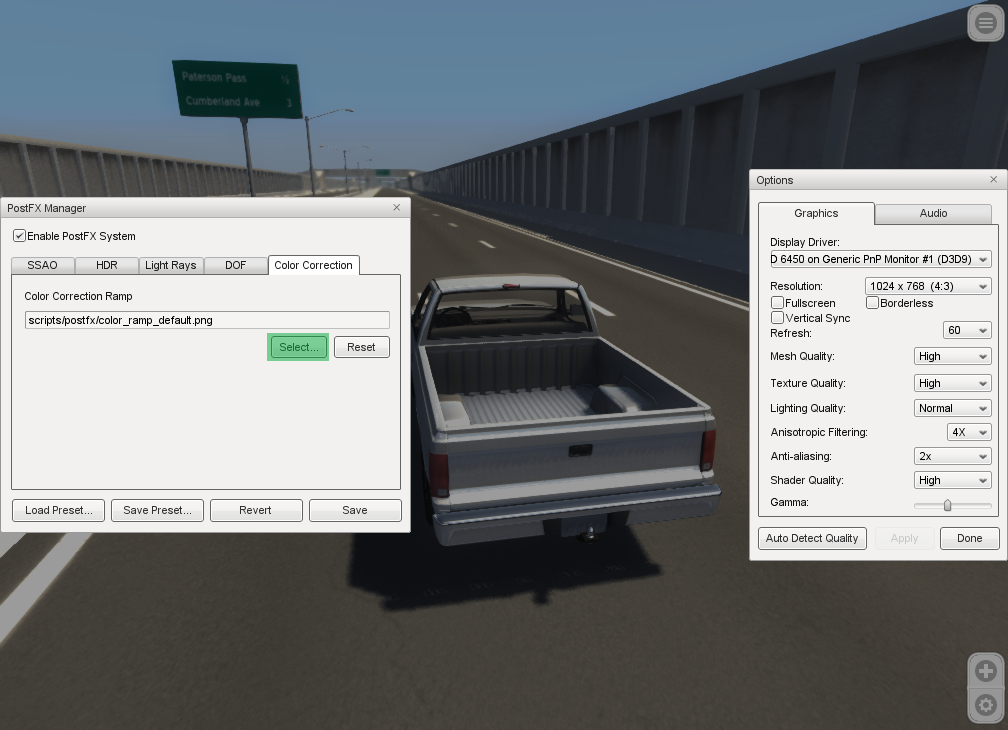Enable the Borderless checkbox

[872, 303]
